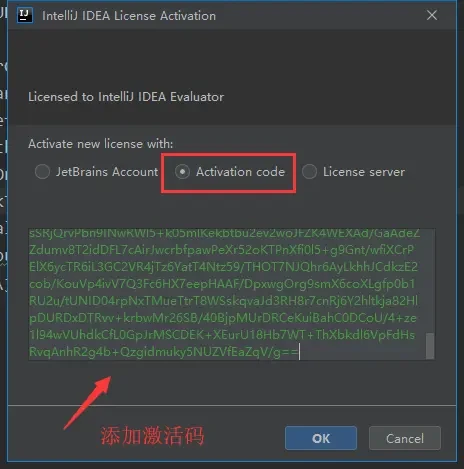Click code line starting with 'RU2u/tUNID04'
Viewport: 464px width, 469px height.
coord(223,301)
